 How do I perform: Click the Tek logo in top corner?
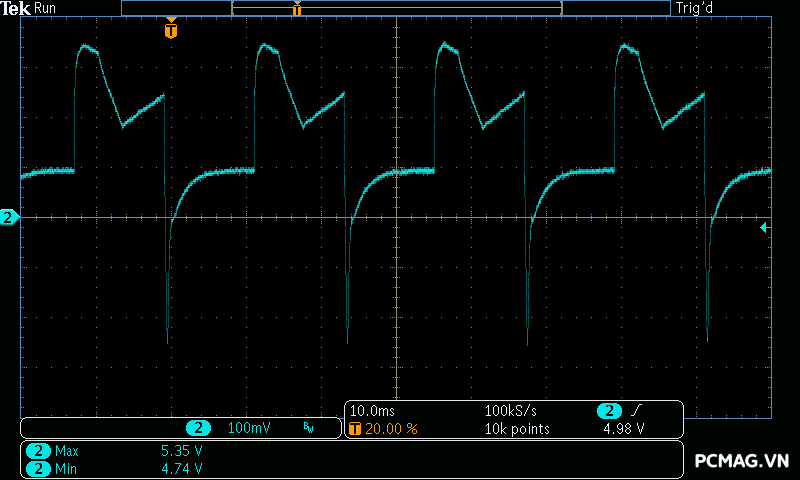pyautogui.click(x=17, y=8)
